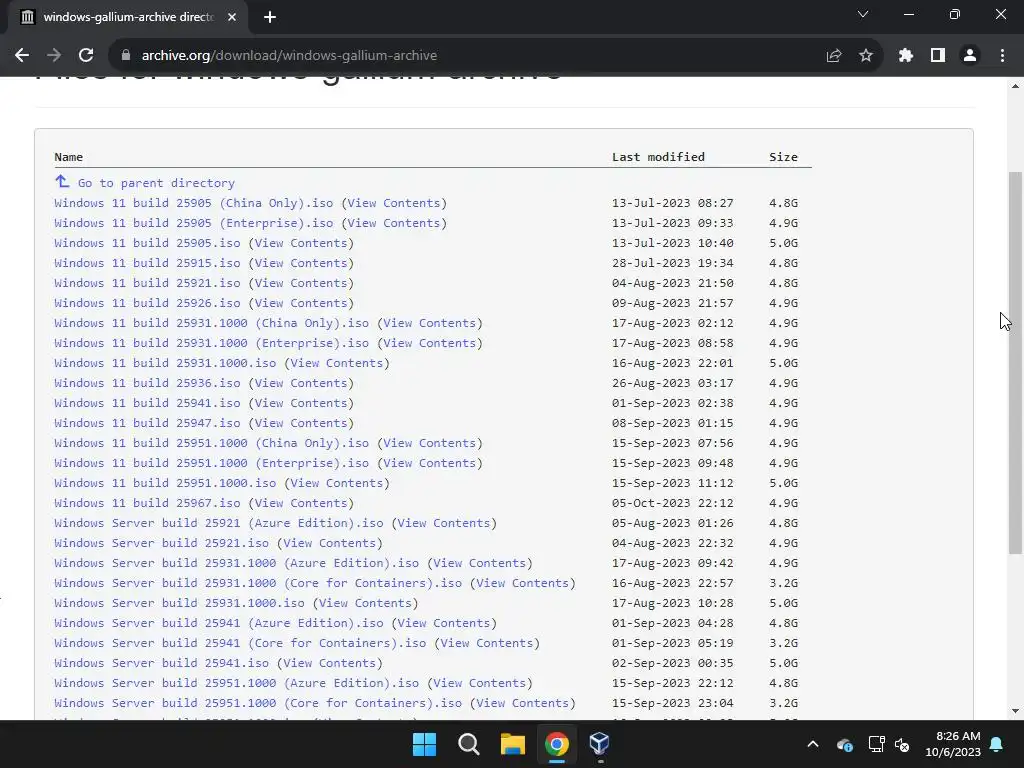The image size is (1024, 768).
Task: Open VirtualBox from the taskbar
Action: (600, 744)
